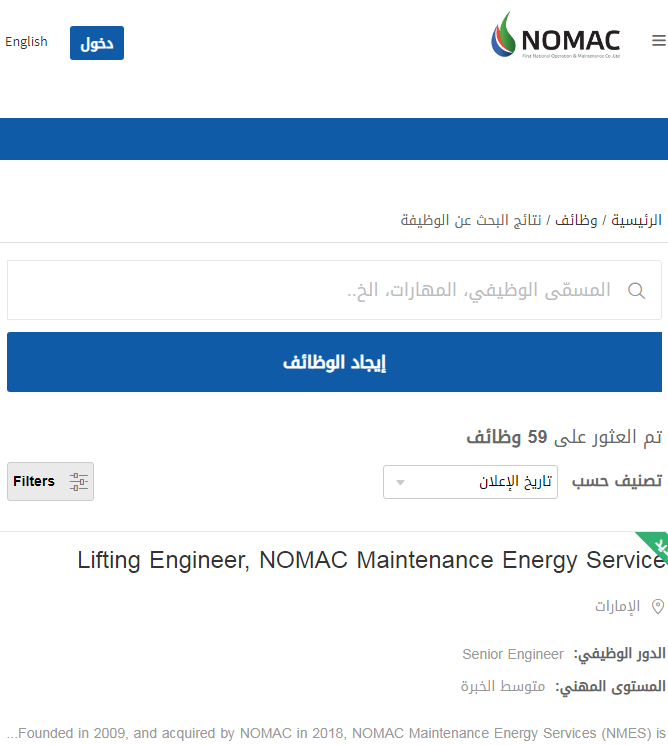Click the magnifier search icon
Image resolution: width=668 pixels, height=745 pixels.
[636, 291]
